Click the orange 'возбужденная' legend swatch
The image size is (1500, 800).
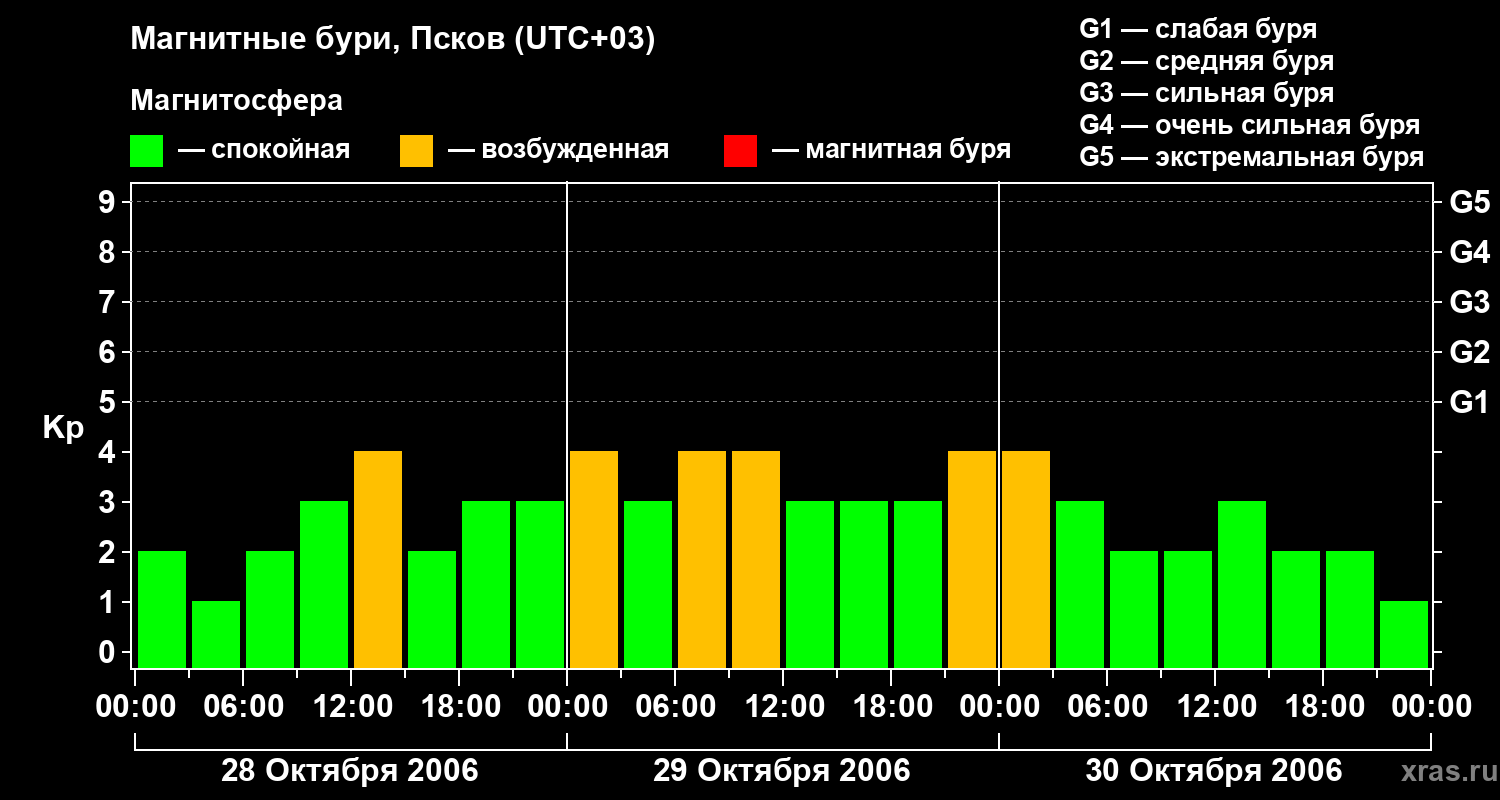click(416, 151)
